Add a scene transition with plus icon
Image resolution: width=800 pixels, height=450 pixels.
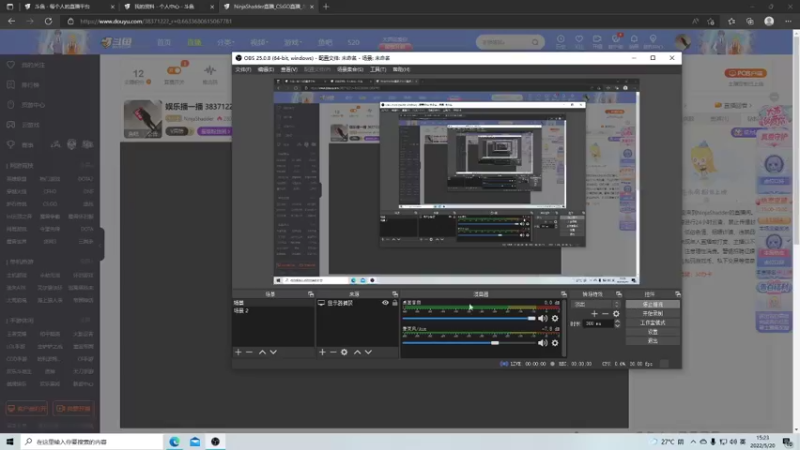594,314
